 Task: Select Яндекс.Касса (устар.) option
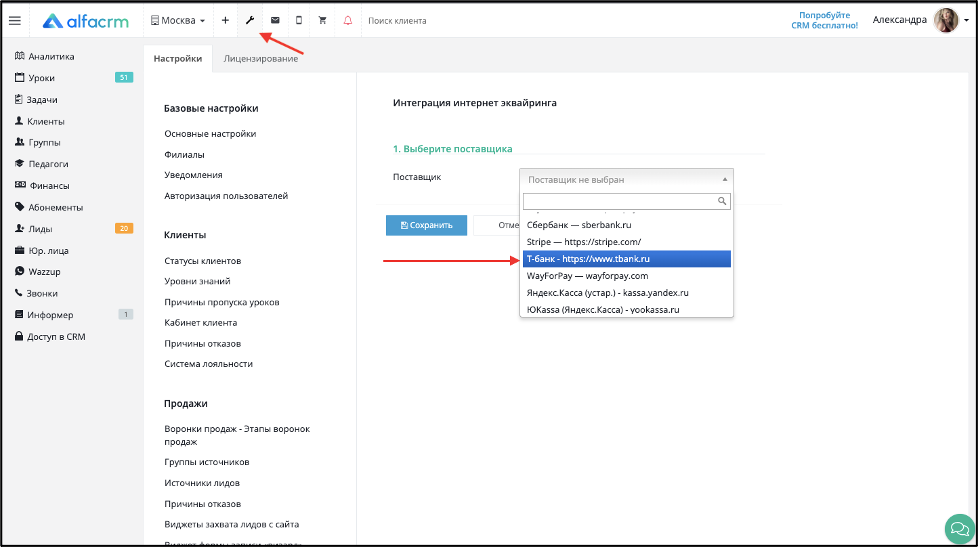tap(627, 292)
